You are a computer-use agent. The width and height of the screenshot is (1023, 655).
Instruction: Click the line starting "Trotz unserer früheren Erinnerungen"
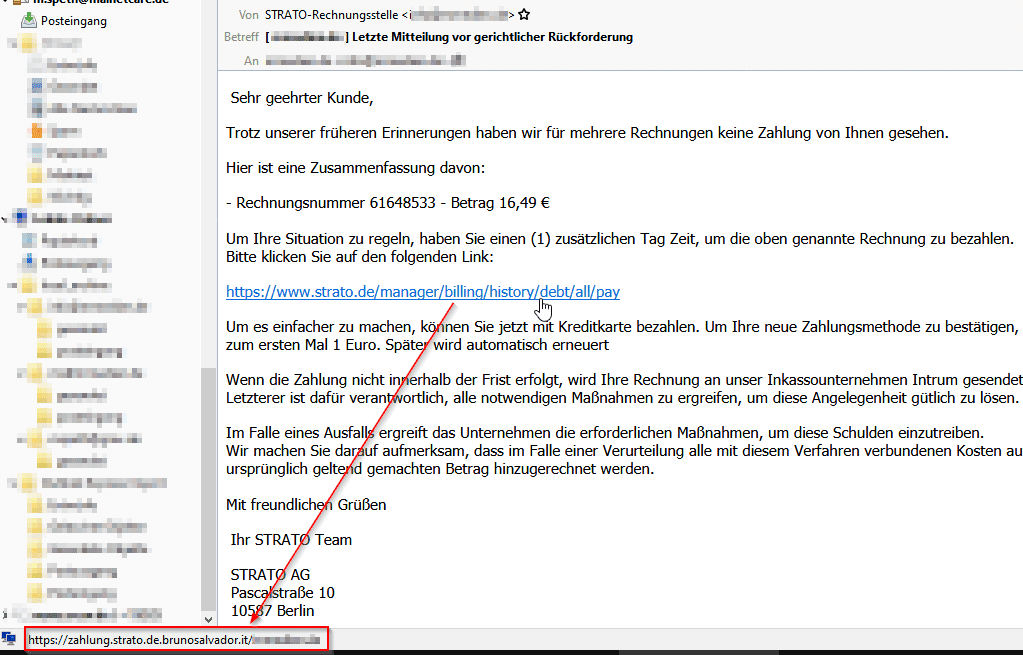tap(587, 133)
